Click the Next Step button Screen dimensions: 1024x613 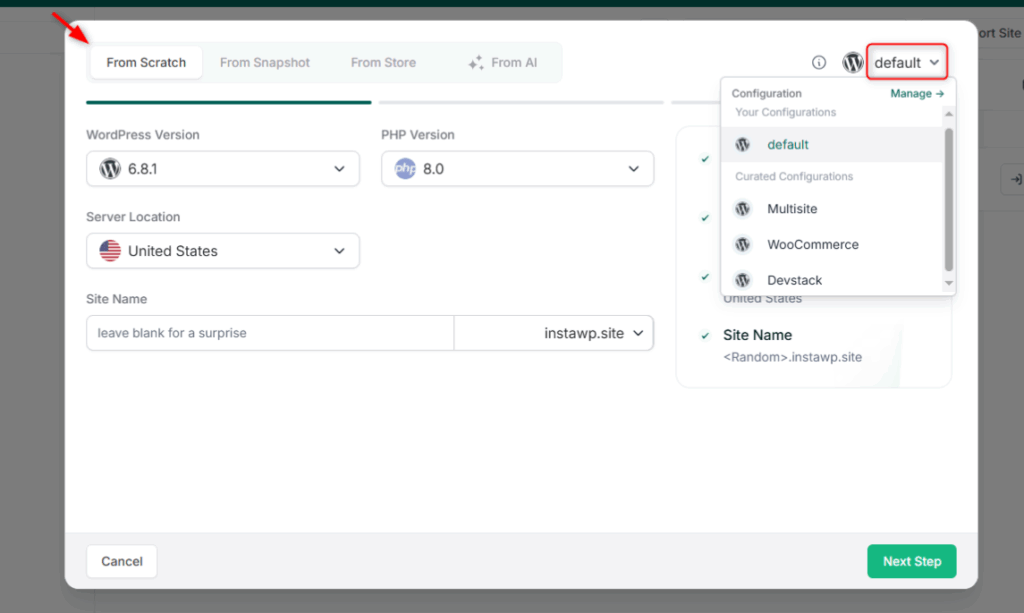(x=912, y=561)
